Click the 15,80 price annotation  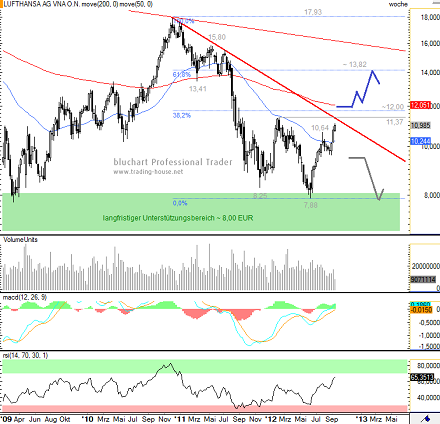217,37
